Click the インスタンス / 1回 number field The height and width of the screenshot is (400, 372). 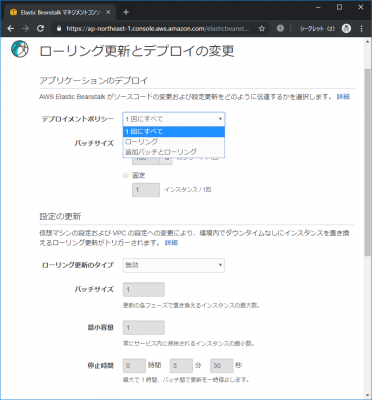point(146,190)
